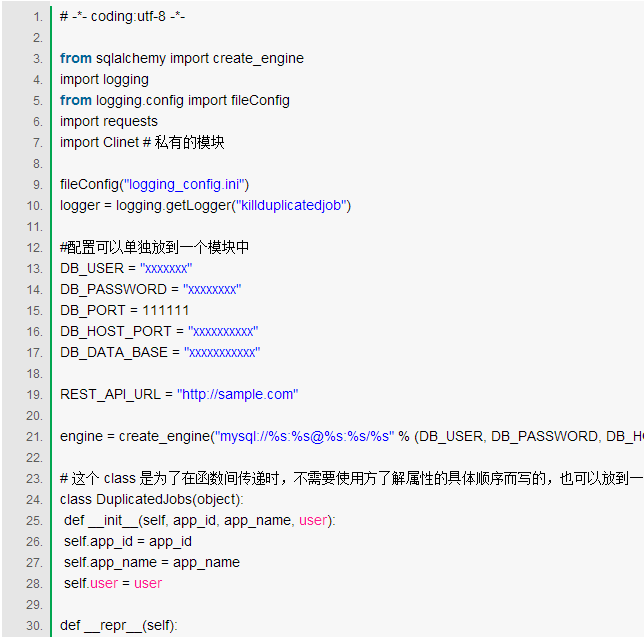Screen dimensions: 644x637
Task: Click the DB_DATA_BASE value string
Action: [x=222, y=352]
